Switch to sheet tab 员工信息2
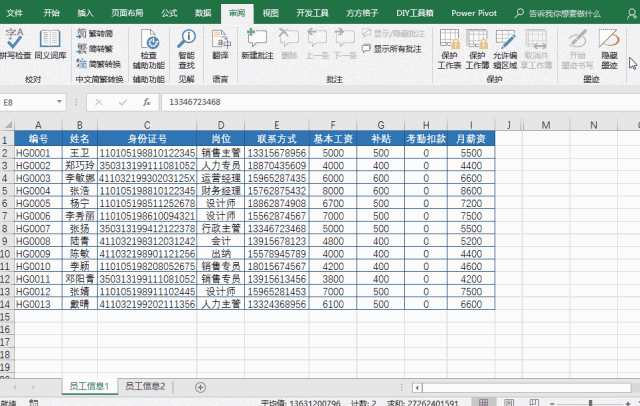This screenshot has height=406, width=640. tap(144, 386)
